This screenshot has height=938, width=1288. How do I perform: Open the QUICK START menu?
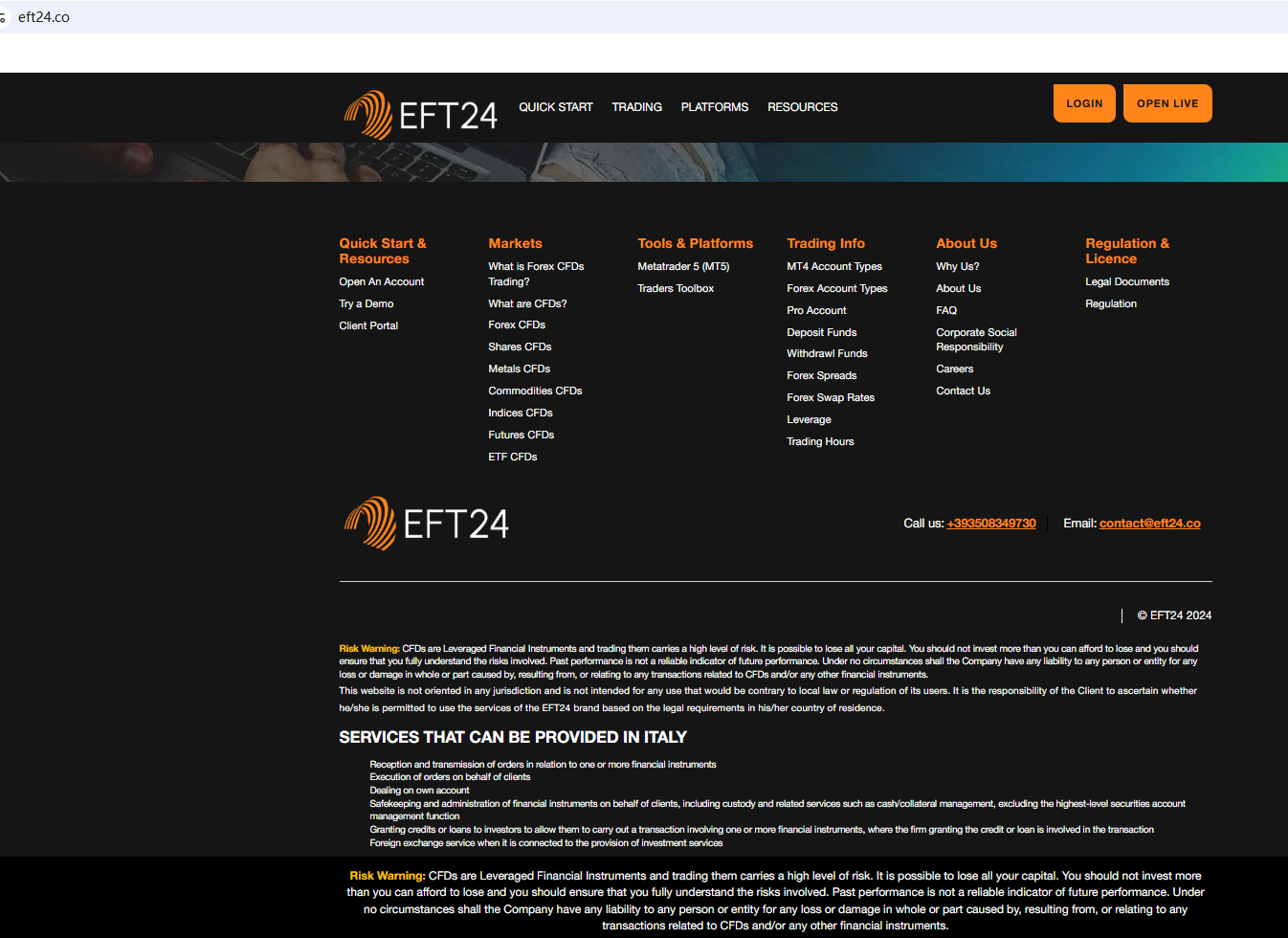(x=556, y=107)
